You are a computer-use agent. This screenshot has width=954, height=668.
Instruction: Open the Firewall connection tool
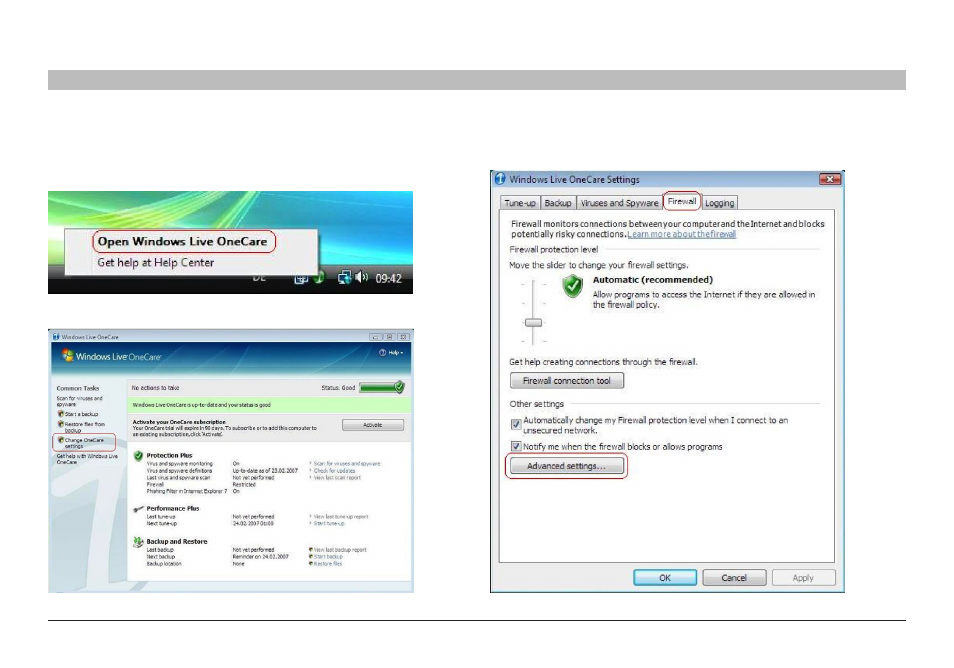click(x=566, y=381)
